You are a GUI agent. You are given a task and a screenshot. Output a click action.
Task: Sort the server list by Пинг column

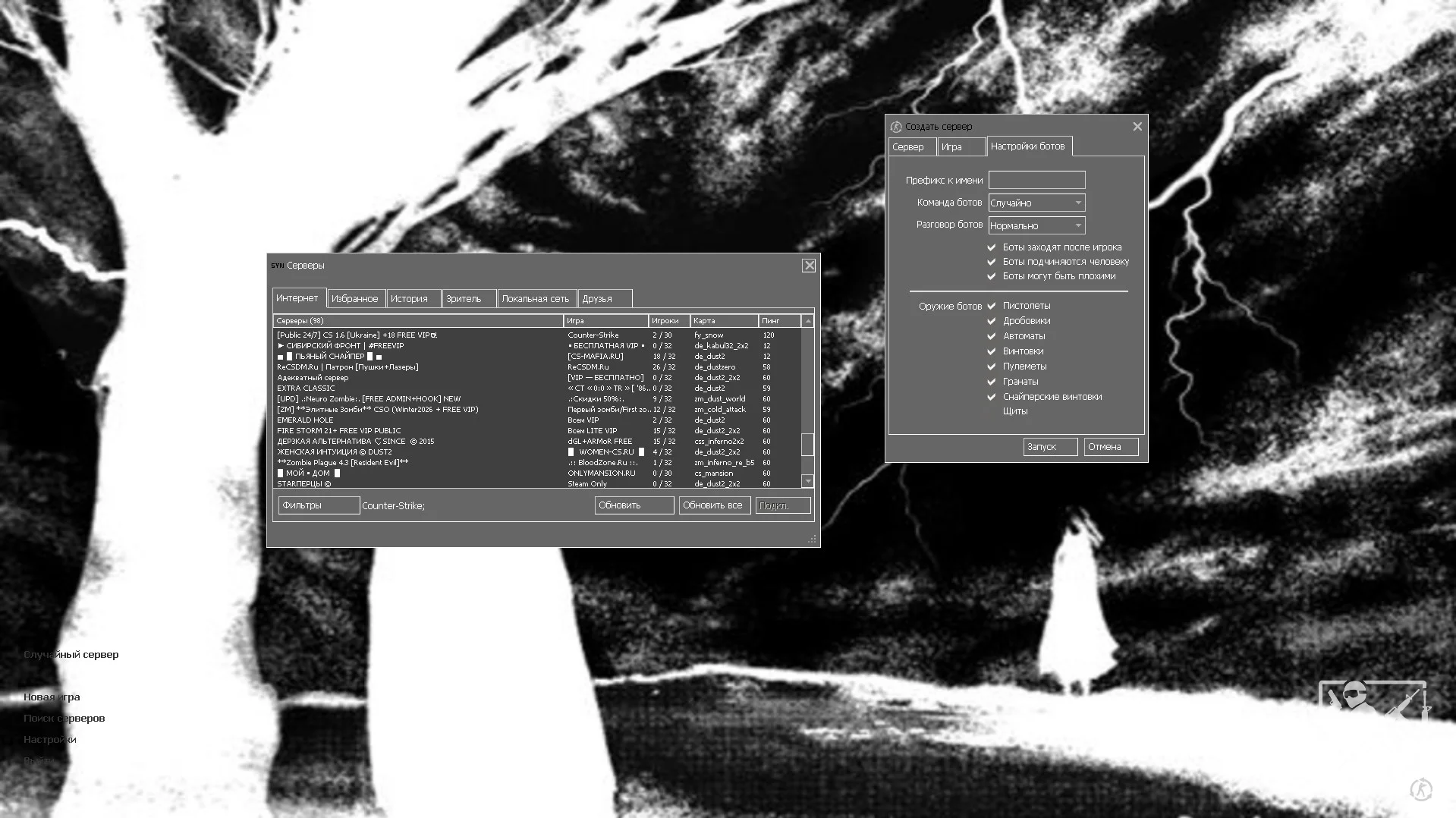click(778, 321)
